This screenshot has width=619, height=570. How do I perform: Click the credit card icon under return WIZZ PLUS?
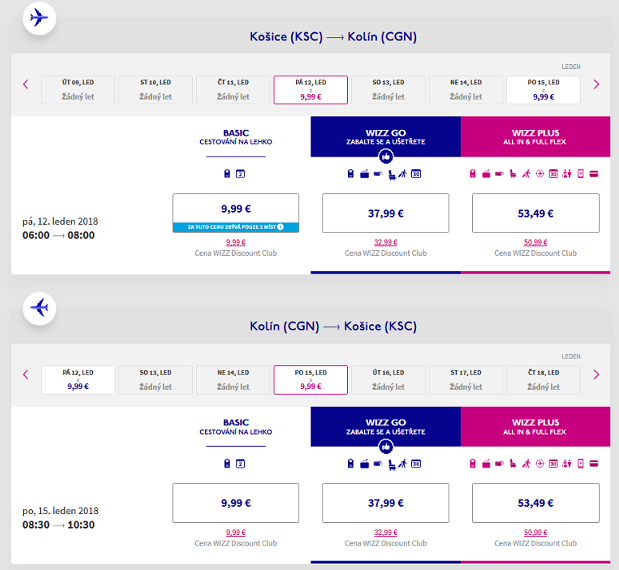click(594, 464)
